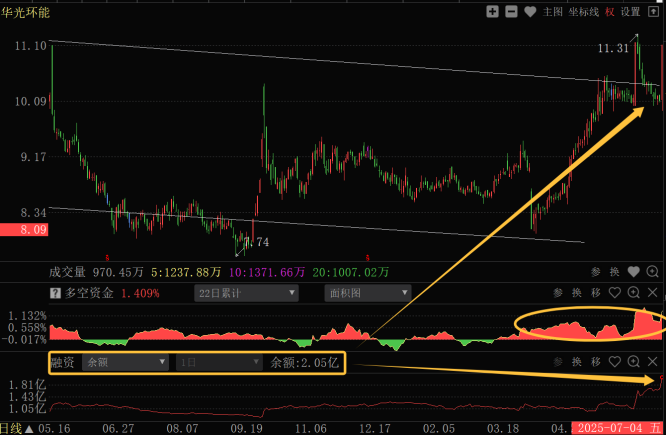Image resolution: width=666 pixels, height=435 pixels.
Task: Open the 坐标线 coordinate line menu
Action: 584,12
